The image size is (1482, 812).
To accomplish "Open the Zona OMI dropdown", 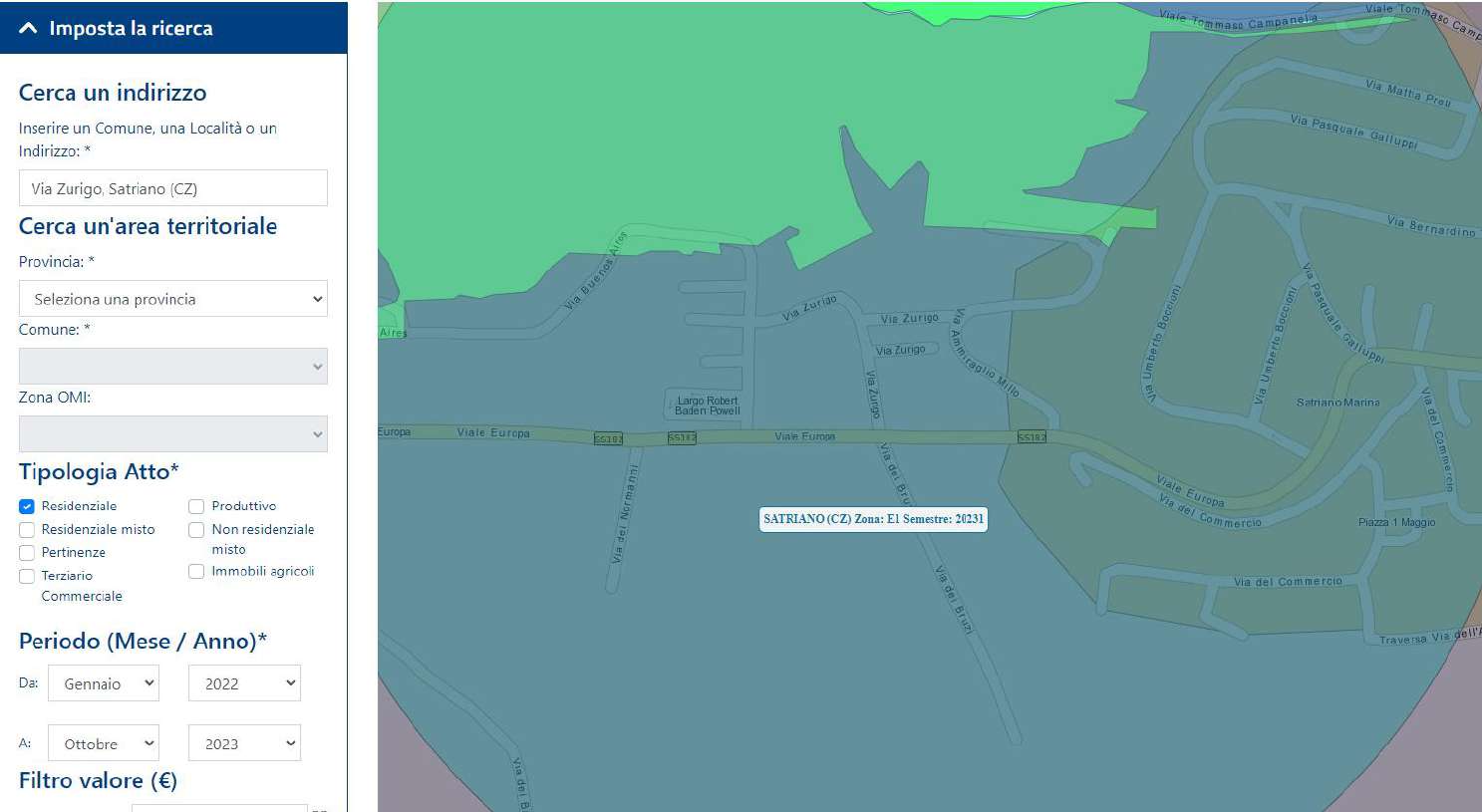I will [173, 434].
